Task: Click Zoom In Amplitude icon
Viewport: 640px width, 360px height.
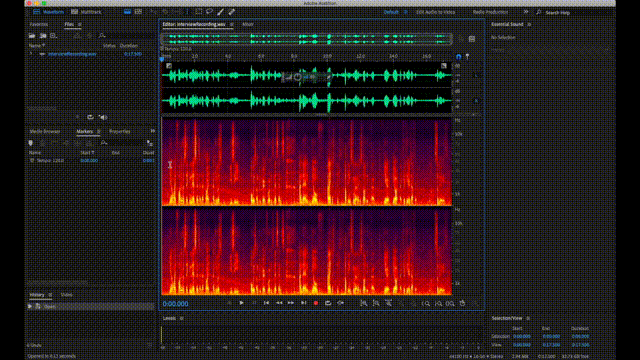Action: 363,303
